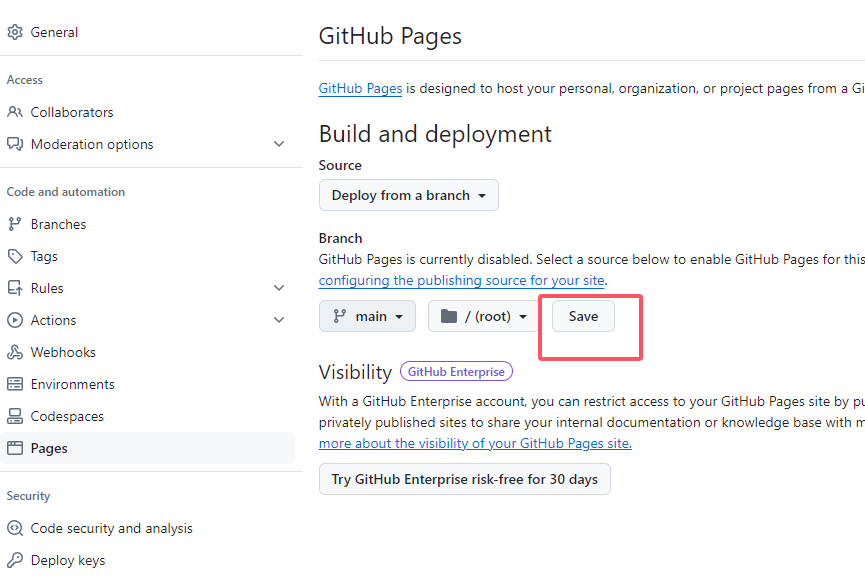Click the Webhooks icon
The height and width of the screenshot is (580, 865).
[x=15, y=352]
